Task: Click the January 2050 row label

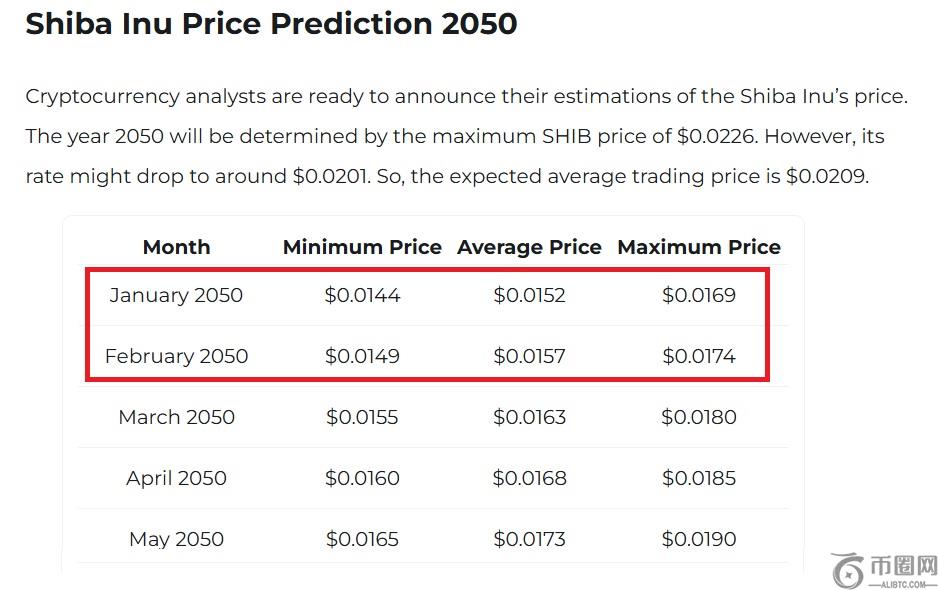Action: pyautogui.click(x=176, y=295)
